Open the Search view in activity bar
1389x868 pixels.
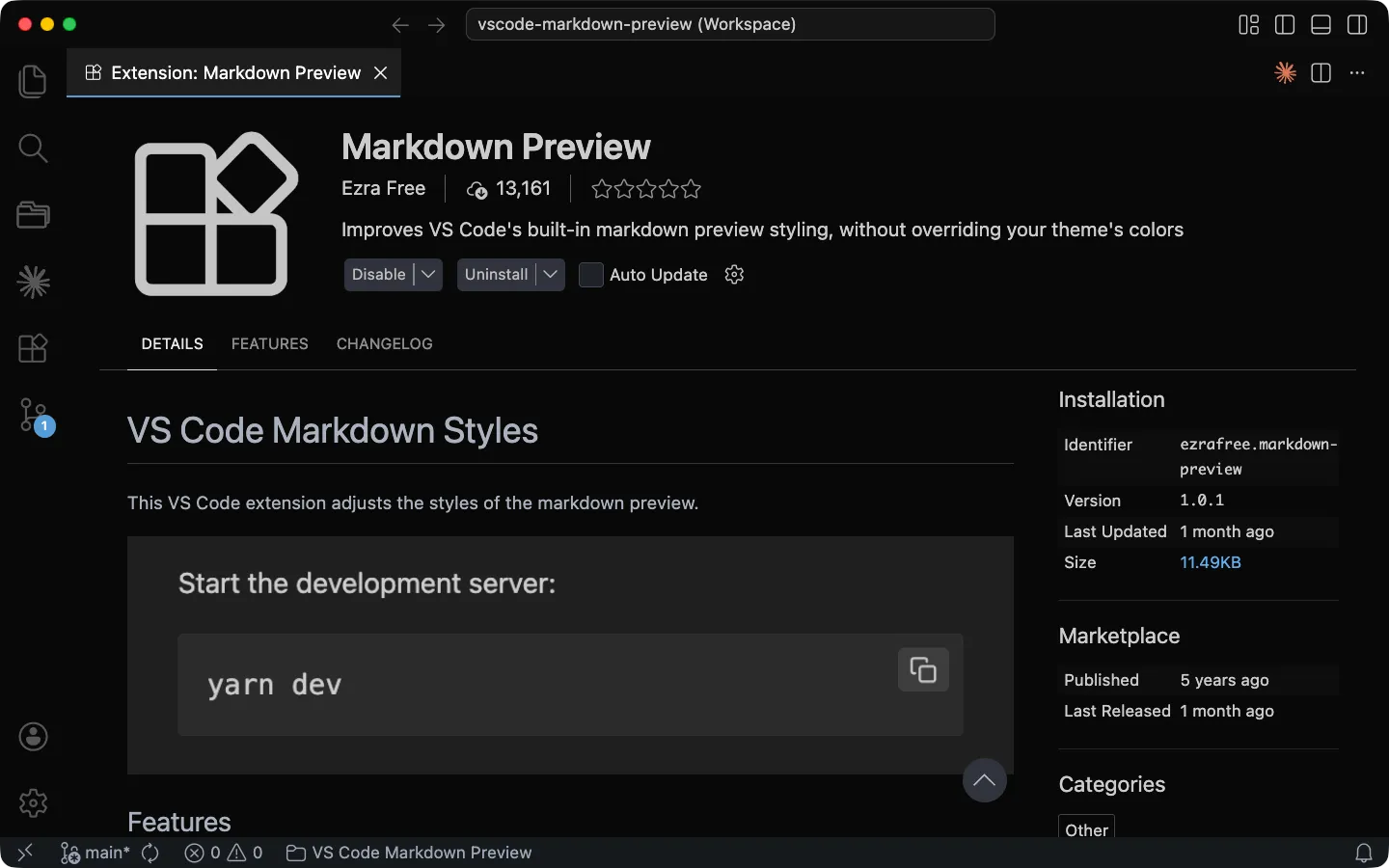[x=33, y=148]
